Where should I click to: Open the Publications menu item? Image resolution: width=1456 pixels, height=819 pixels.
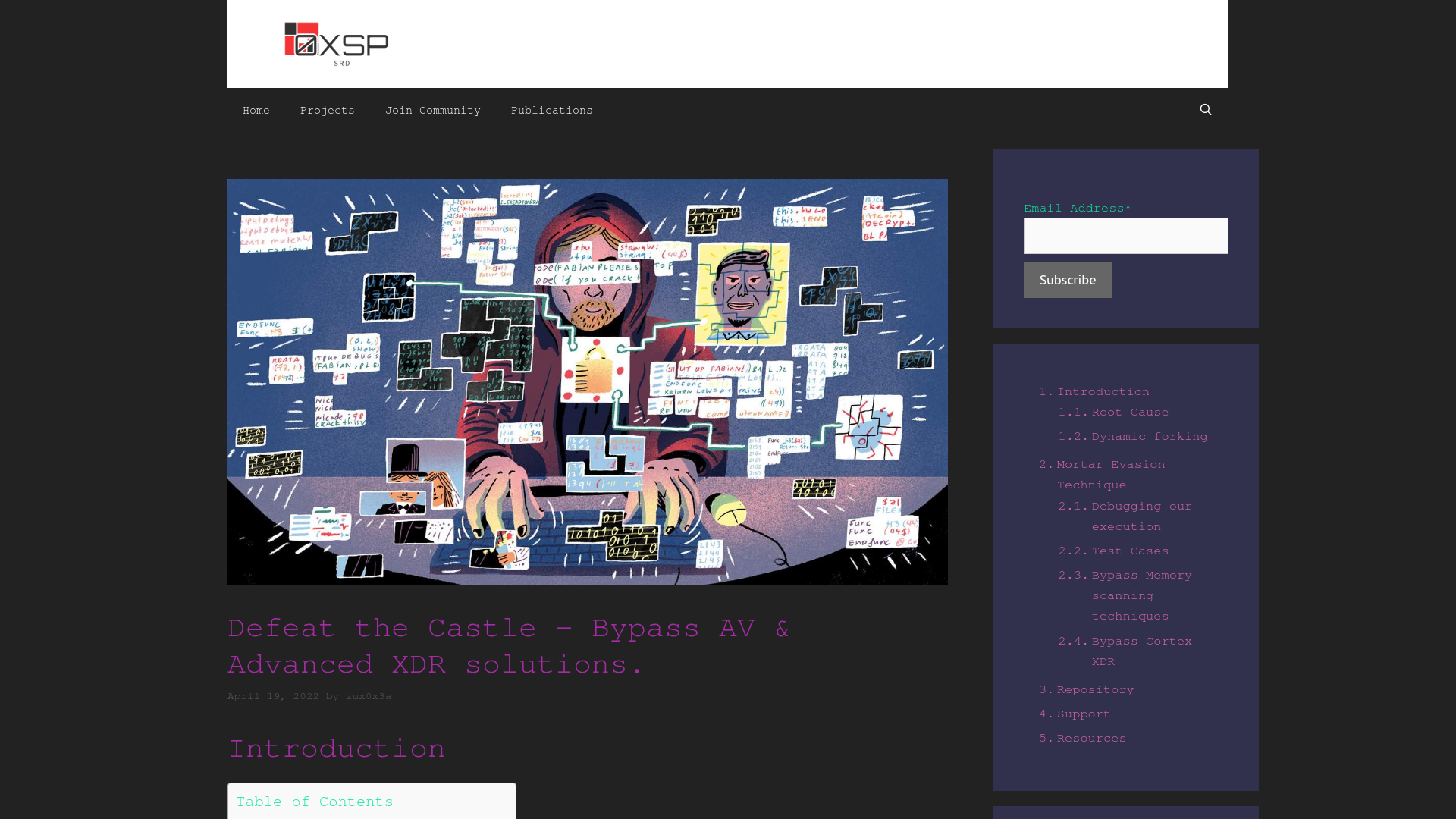(x=552, y=111)
